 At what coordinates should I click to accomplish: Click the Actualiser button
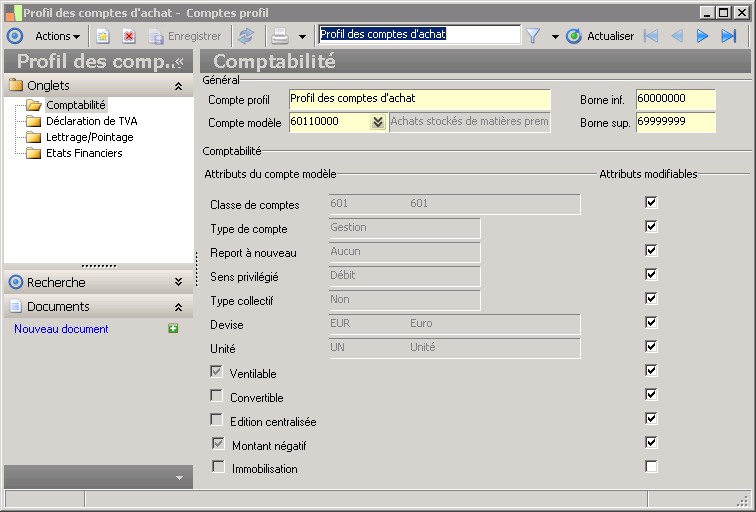(600, 36)
